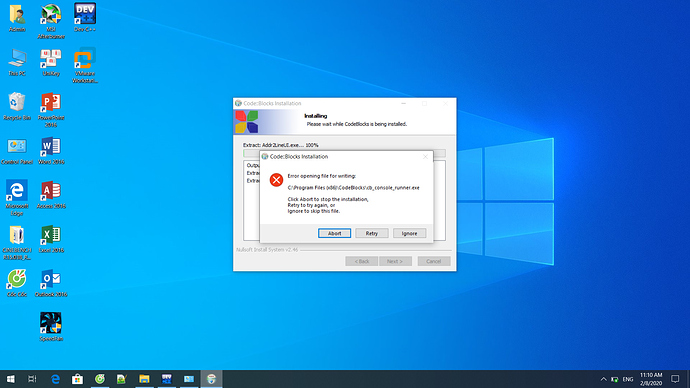
Task: Select the CINEBENCH folder icon
Action: click(x=17, y=242)
